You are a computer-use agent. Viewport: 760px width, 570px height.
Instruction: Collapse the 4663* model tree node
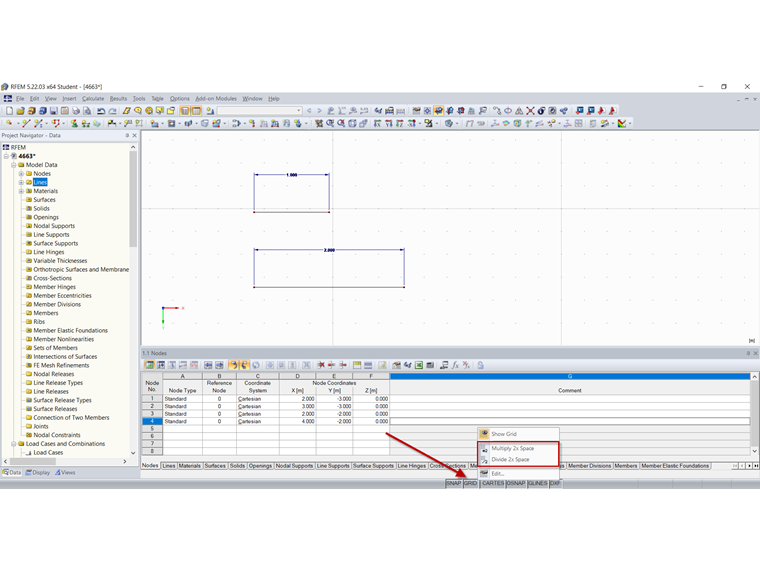tap(6, 156)
